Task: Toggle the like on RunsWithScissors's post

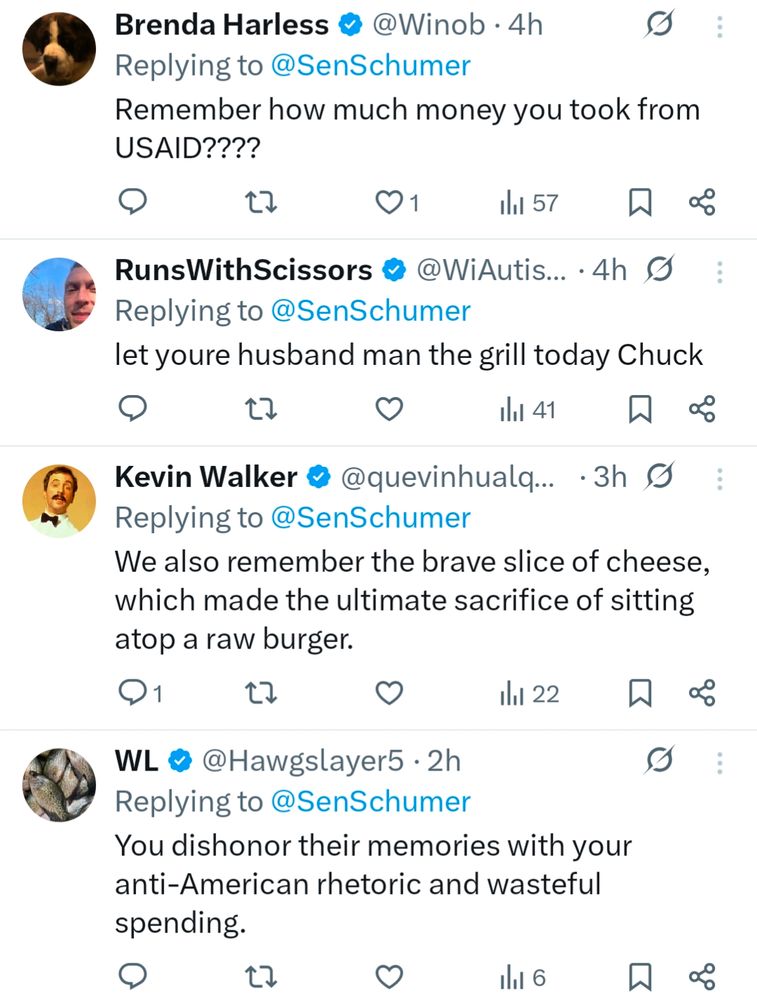Action: coord(388,409)
